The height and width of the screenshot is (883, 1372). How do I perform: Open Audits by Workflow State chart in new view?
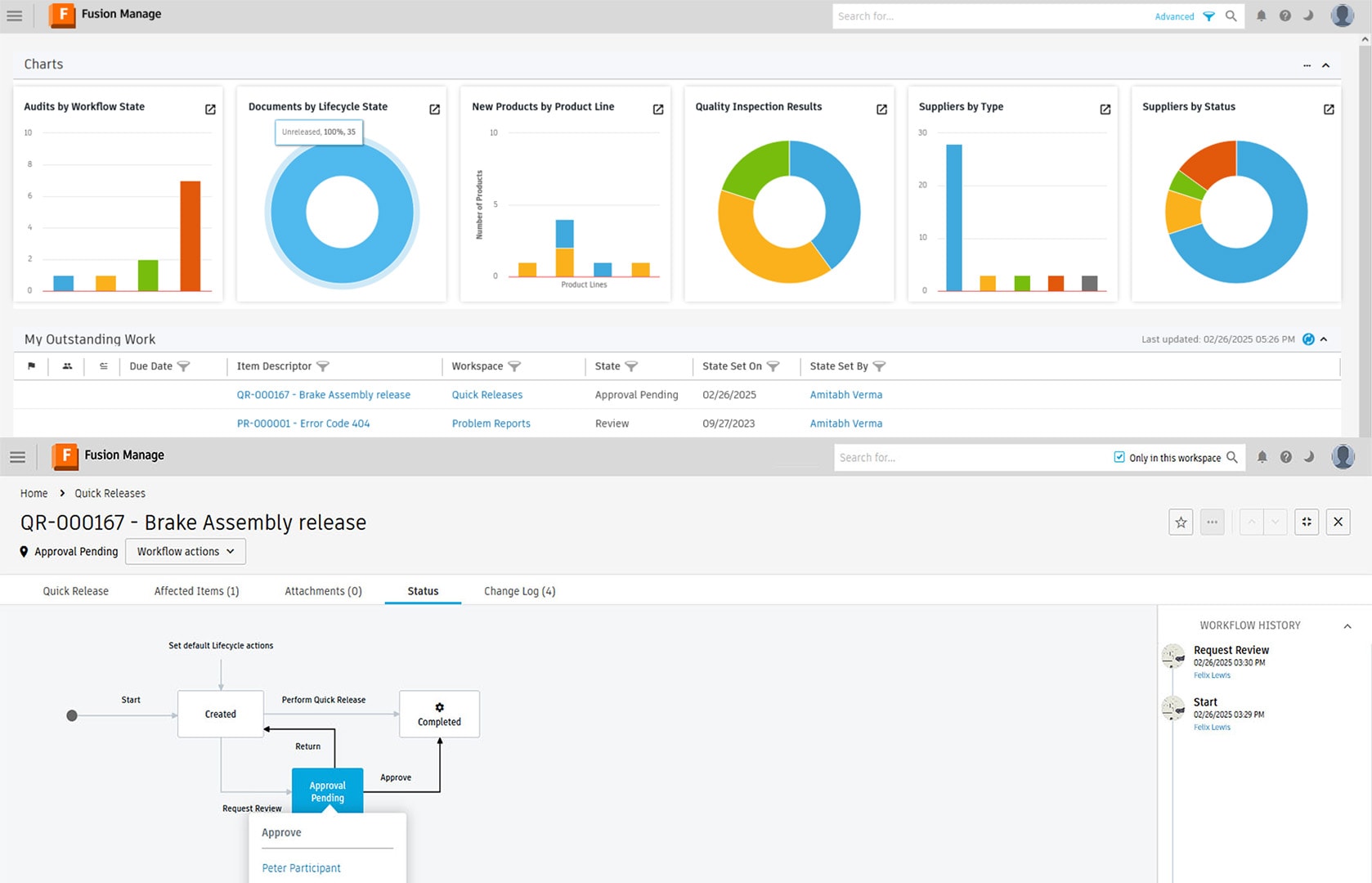[210, 110]
